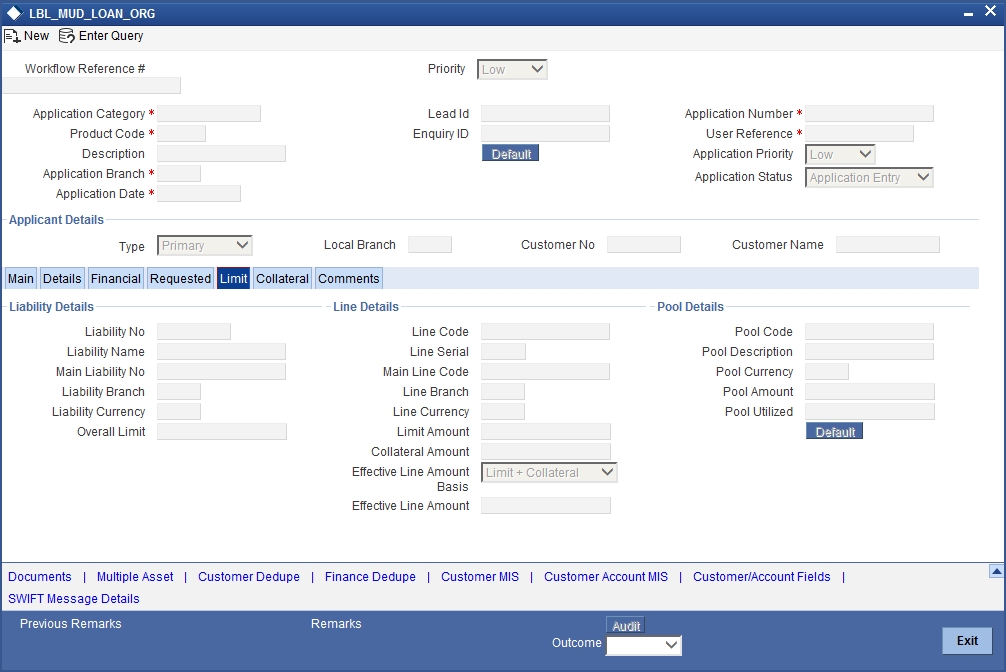Click the Application Category field
This screenshot has width=1006, height=672.
pyautogui.click(x=209, y=114)
